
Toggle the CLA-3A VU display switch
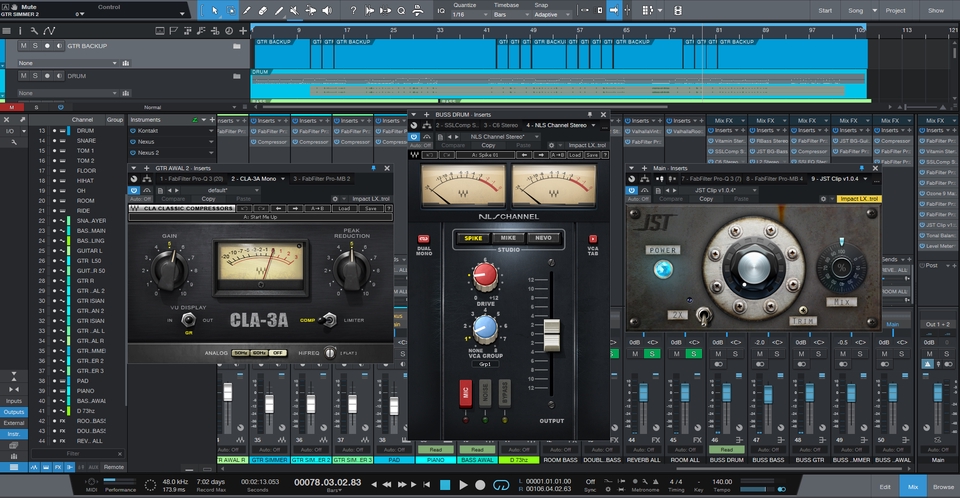point(189,320)
